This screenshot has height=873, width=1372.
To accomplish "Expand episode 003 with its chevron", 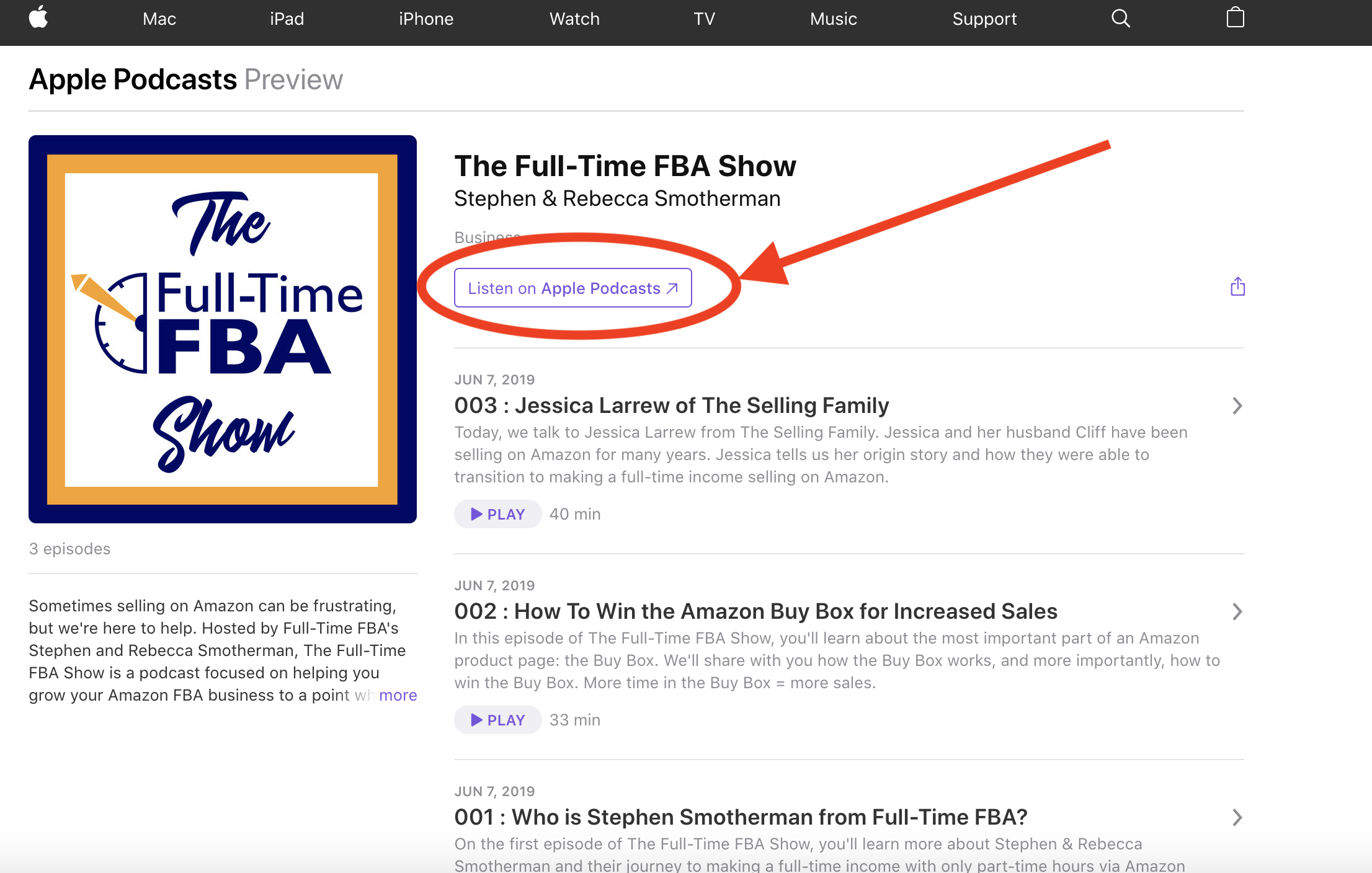I will coord(1237,406).
